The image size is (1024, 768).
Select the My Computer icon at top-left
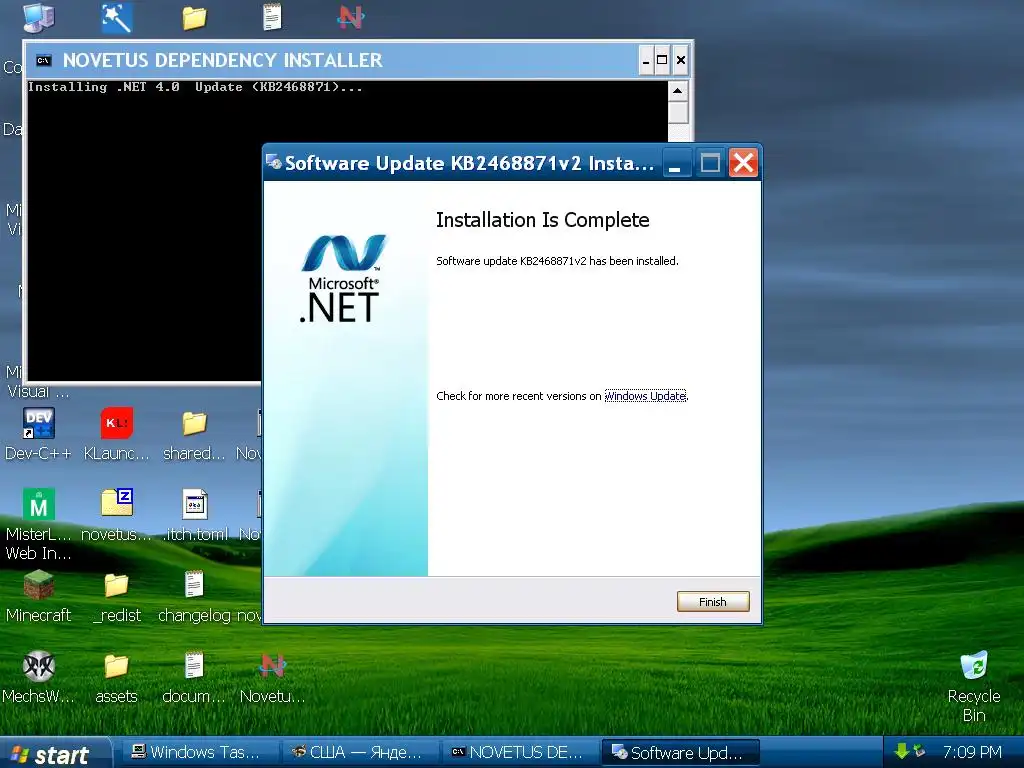click(x=39, y=18)
